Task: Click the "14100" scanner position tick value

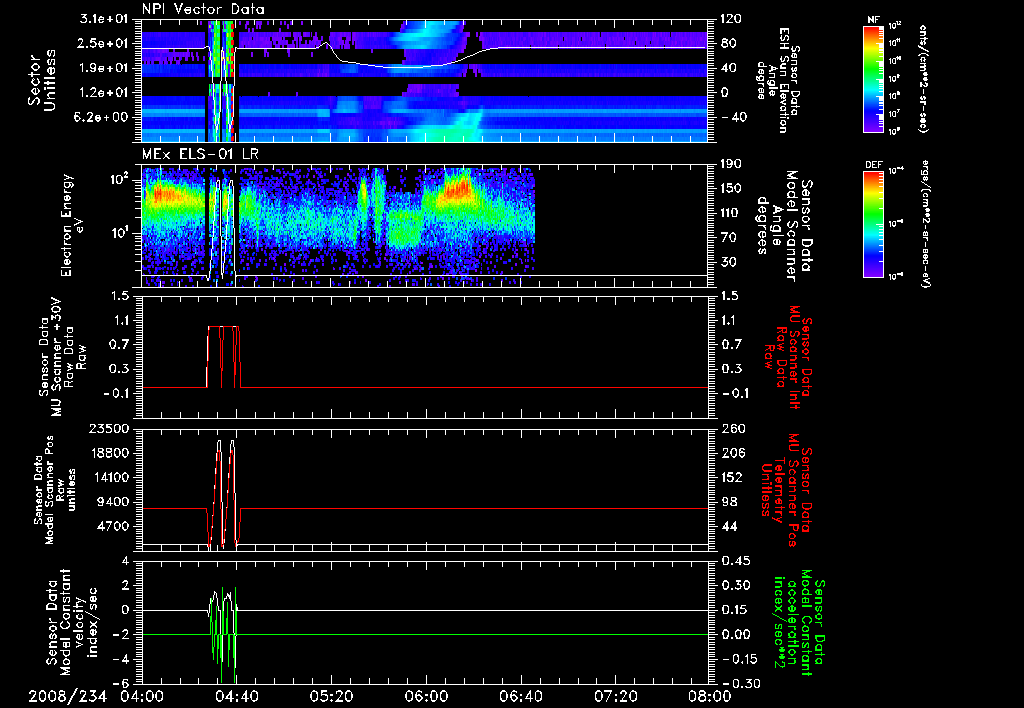Action: point(109,477)
